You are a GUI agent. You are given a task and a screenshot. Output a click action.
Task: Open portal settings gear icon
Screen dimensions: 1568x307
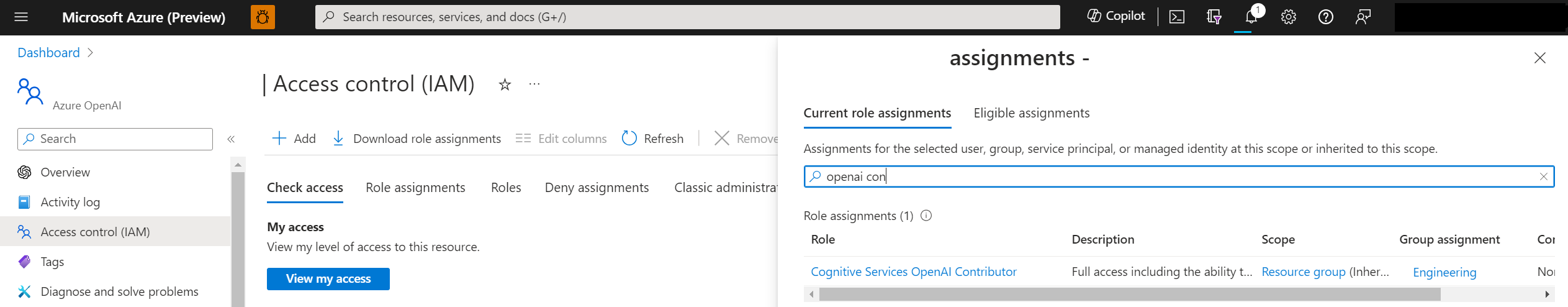1288,17
